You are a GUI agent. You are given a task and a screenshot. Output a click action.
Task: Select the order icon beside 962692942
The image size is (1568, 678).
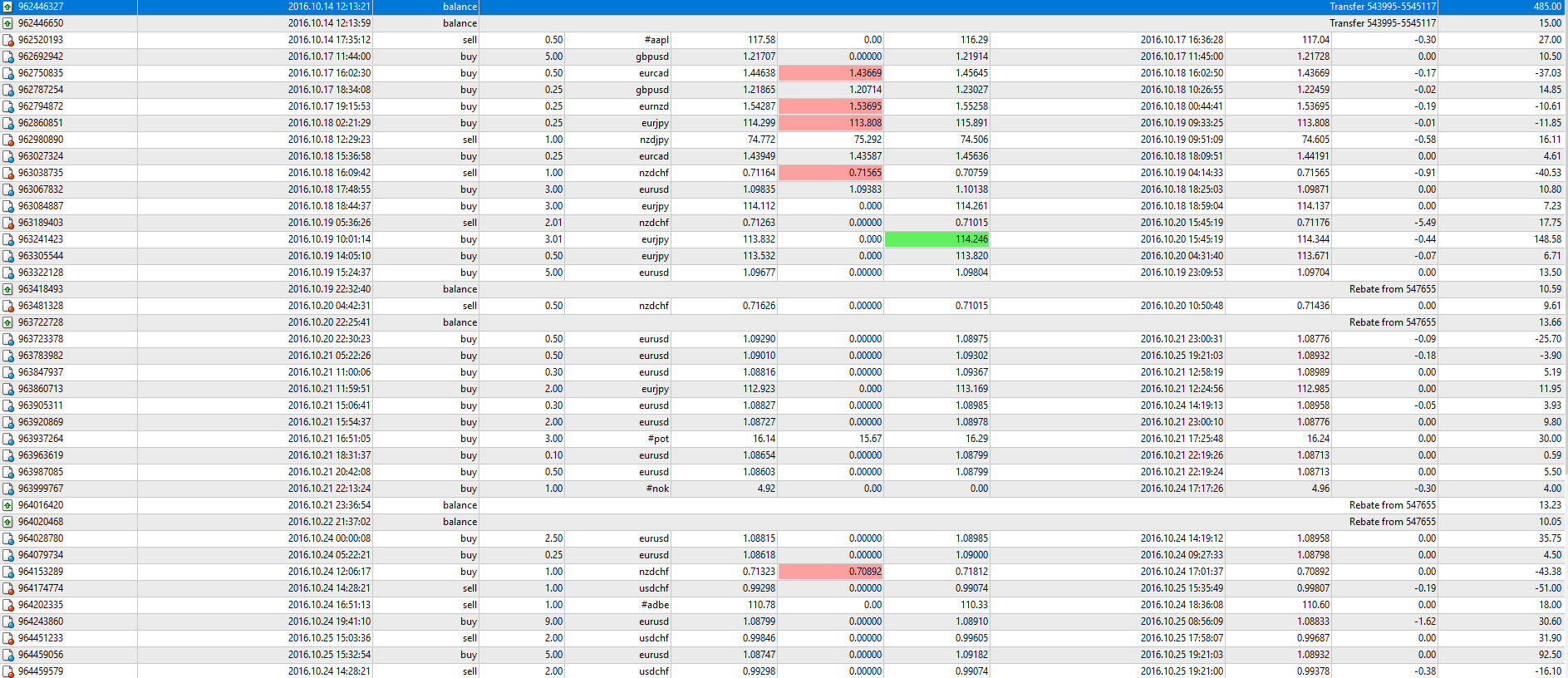tap(7, 56)
